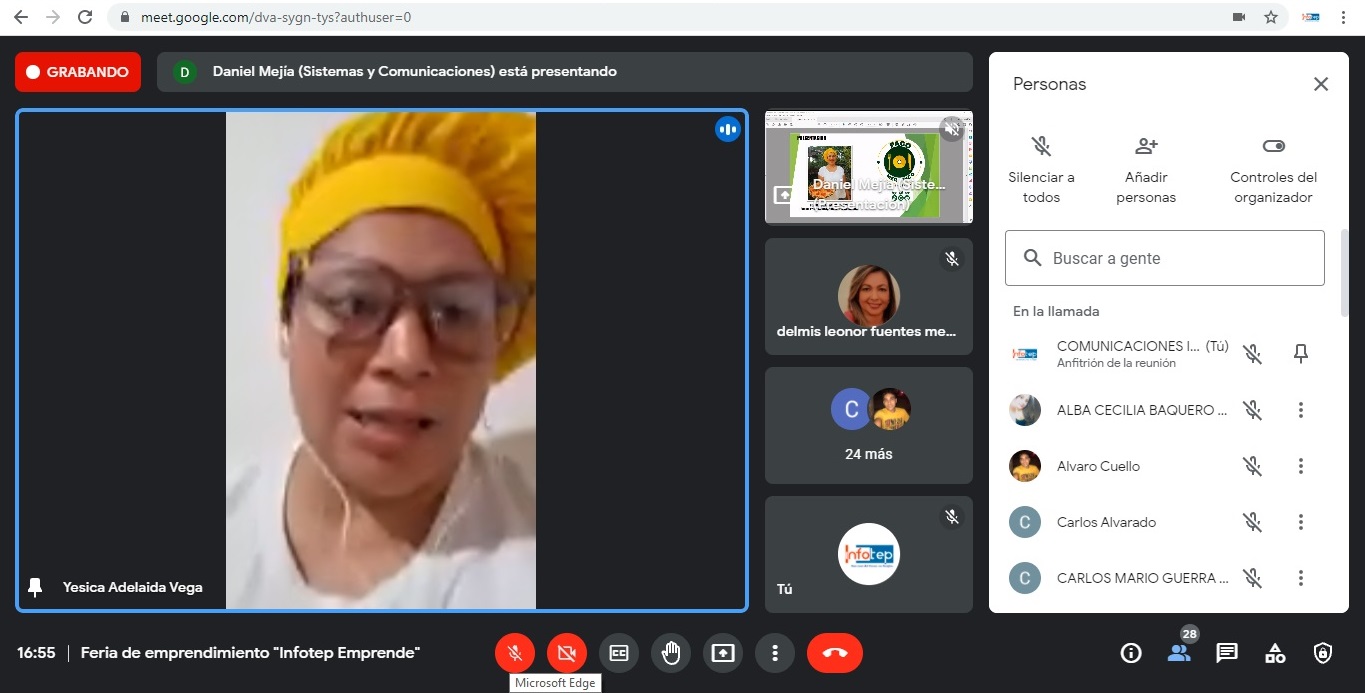Viewport: 1365px width, 693px height.
Task: Open Controles del organizador
Action: 1273,147
